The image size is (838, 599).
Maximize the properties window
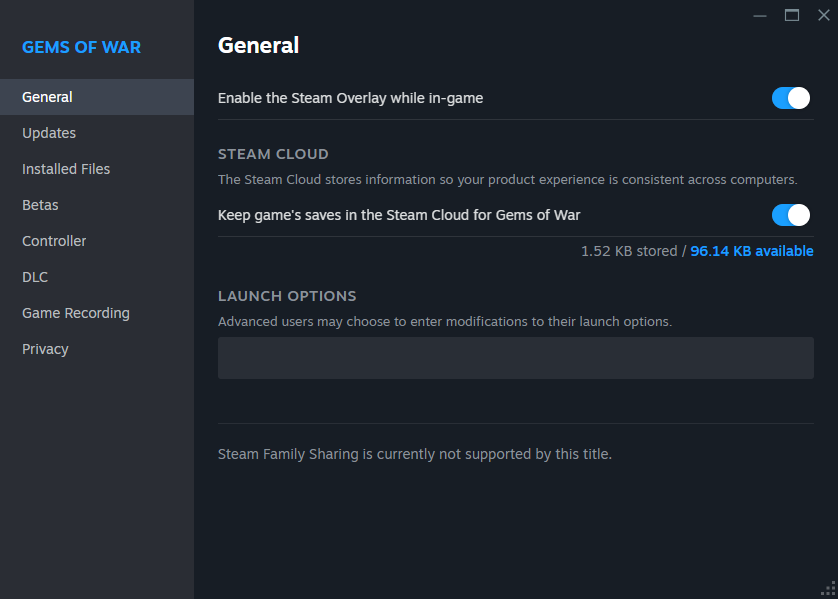point(792,15)
